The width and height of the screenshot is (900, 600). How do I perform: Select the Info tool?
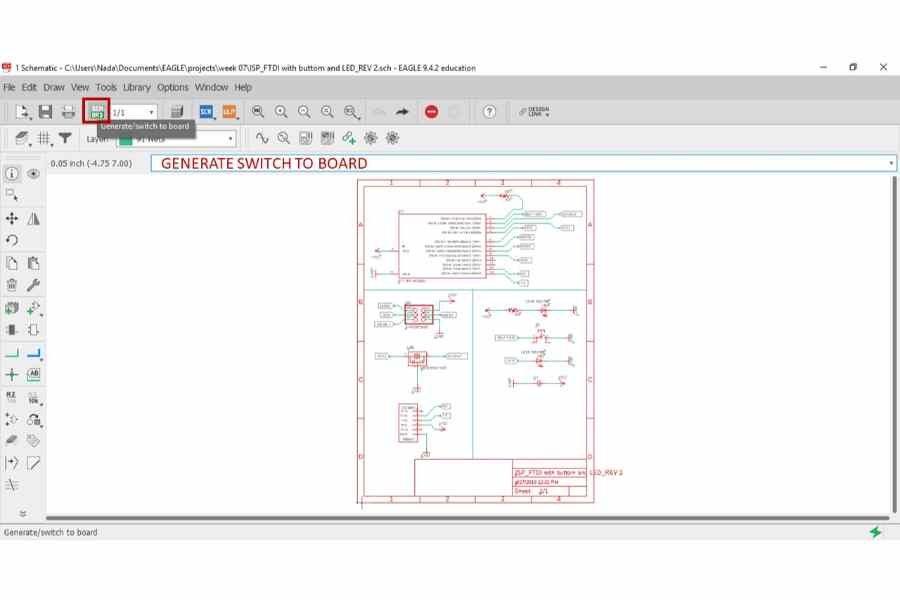pos(11,173)
